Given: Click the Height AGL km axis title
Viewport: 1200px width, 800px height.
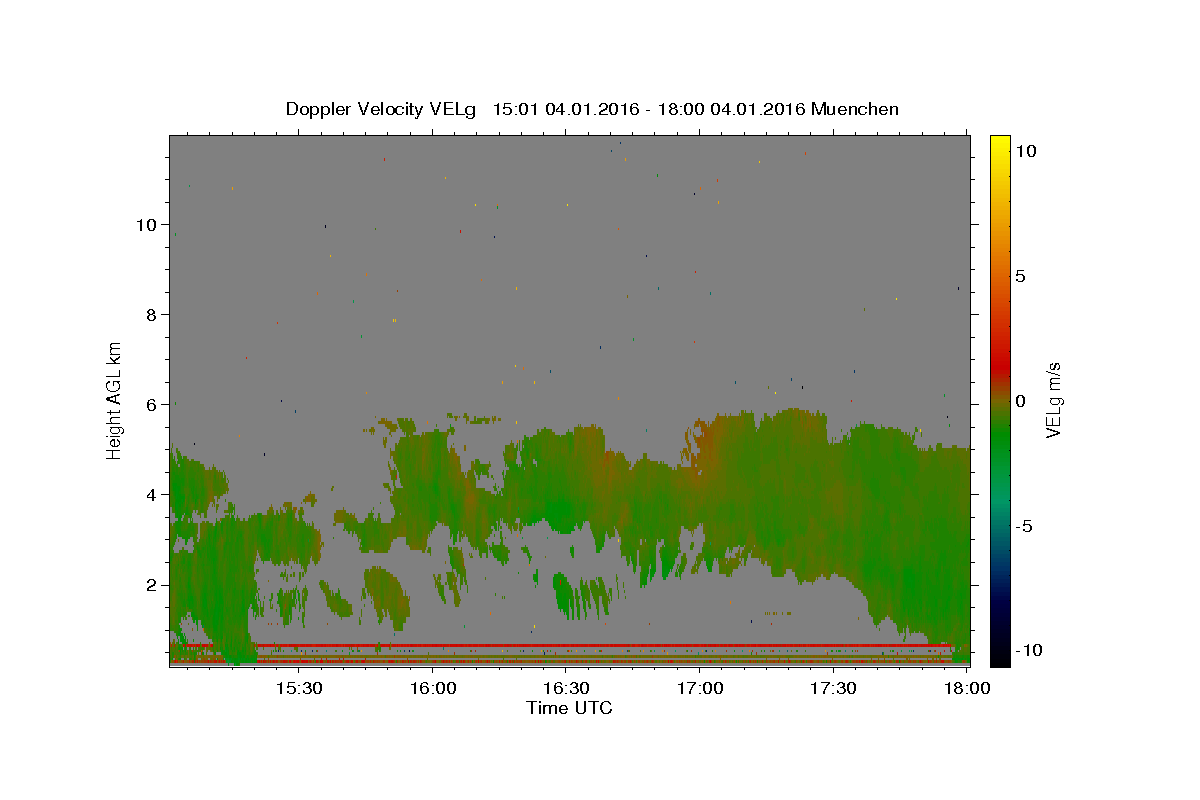Looking at the screenshot, I should pyautogui.click(x=115, y=400).
